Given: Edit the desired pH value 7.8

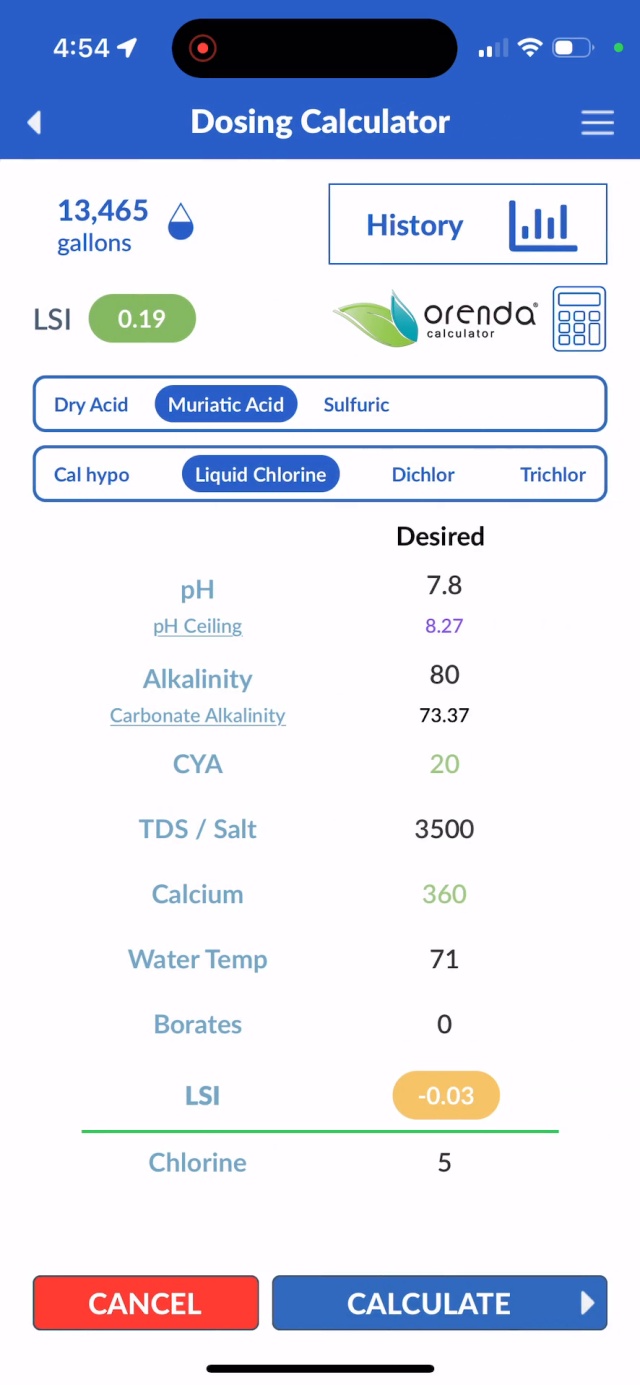Looking at the screenshot, I should (444, 585).
